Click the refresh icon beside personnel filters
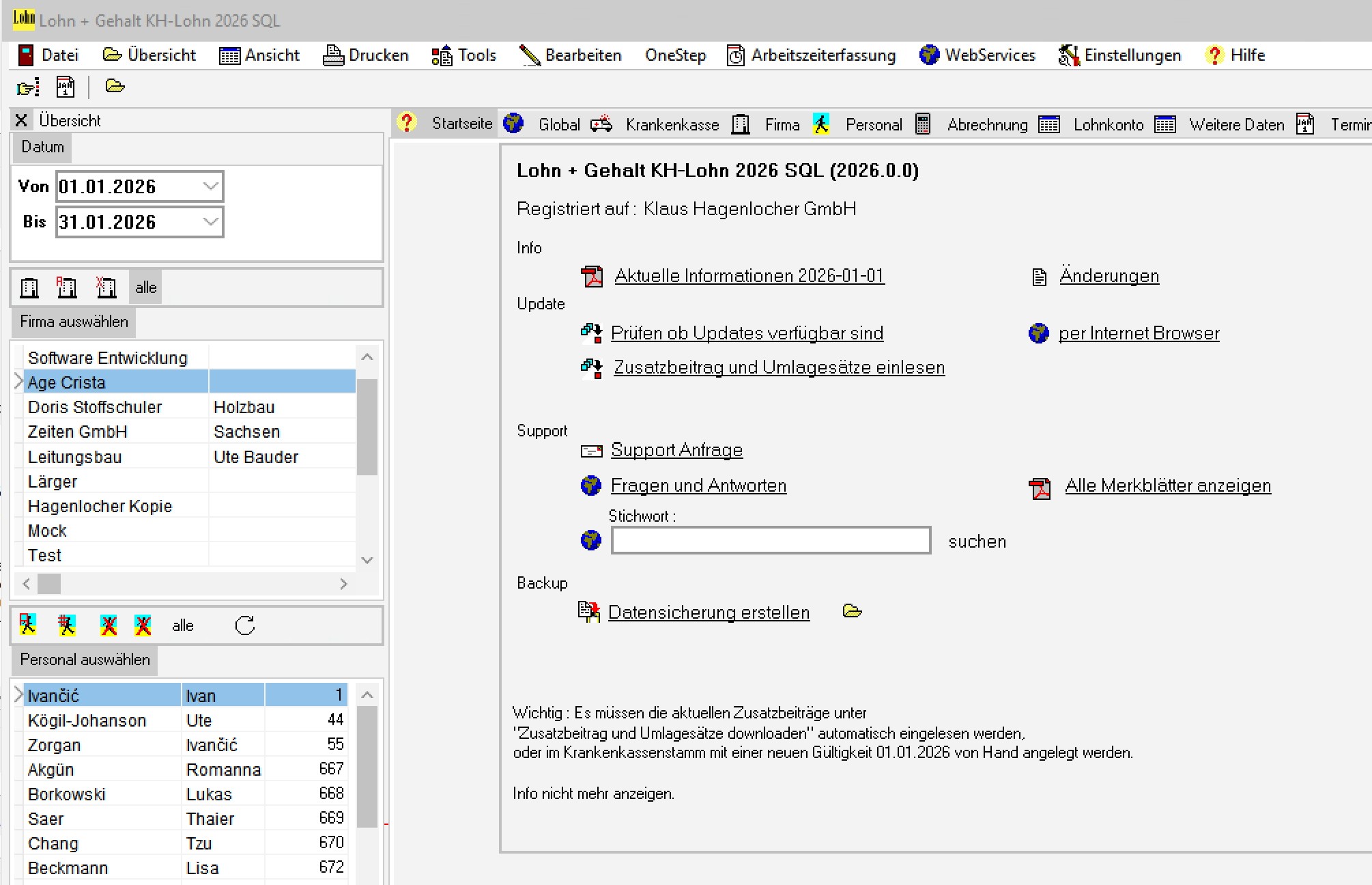Image resolution: width=1372 pixels, height=885 pixels. [244, 626]
